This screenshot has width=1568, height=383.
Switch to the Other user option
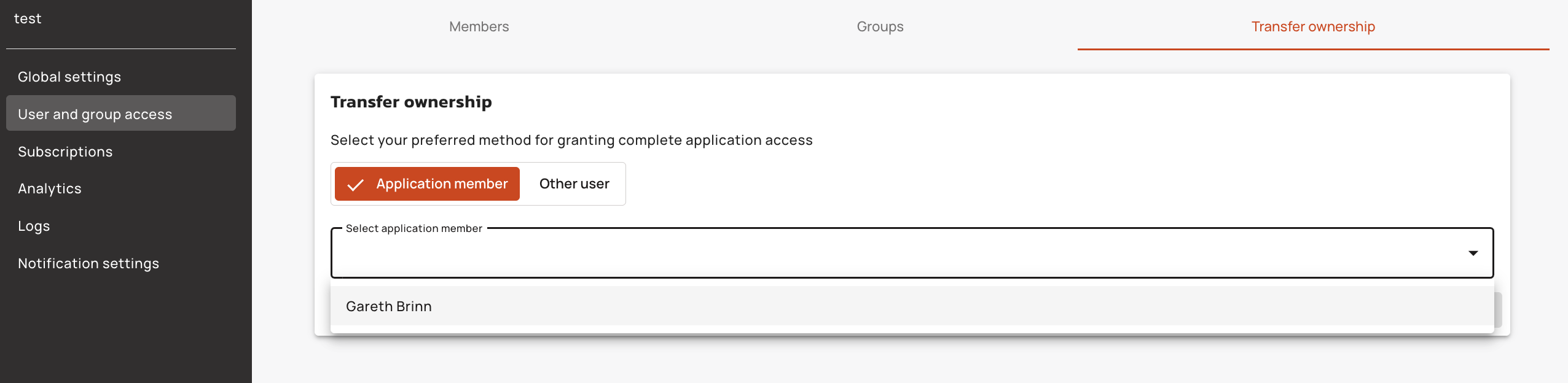click(574, 184)
